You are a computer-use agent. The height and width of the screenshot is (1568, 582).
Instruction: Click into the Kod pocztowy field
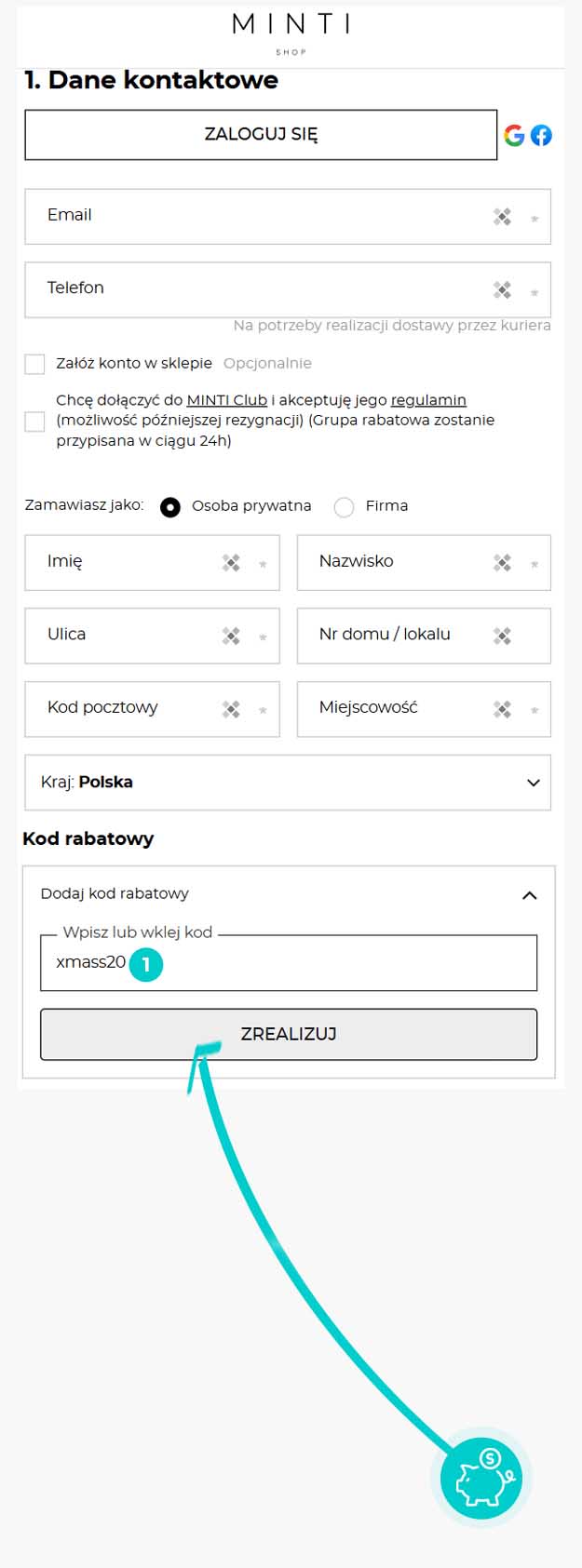[x=152, y=709]
